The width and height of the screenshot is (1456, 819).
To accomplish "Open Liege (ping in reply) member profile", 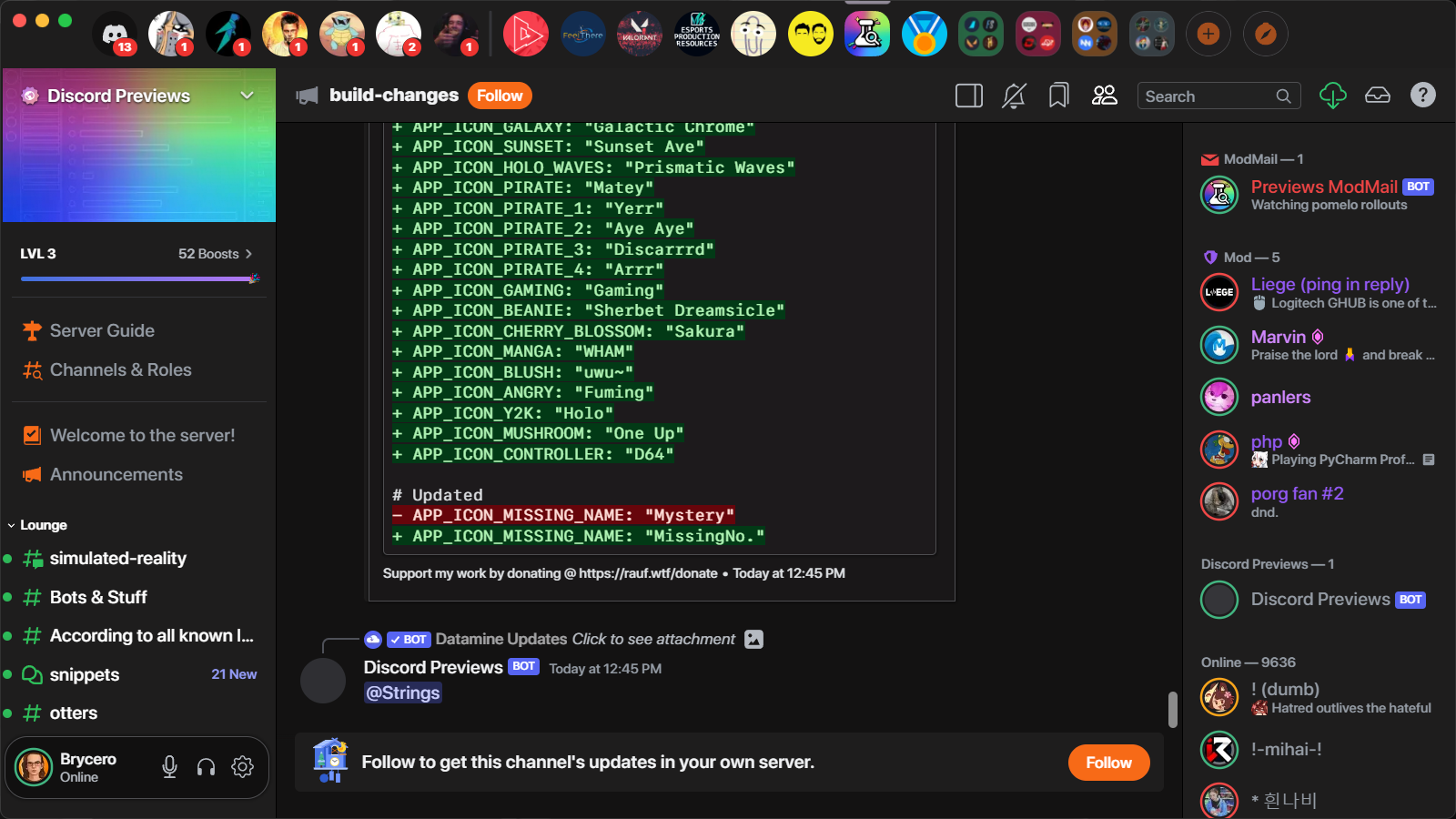I will coord(1318,293).
